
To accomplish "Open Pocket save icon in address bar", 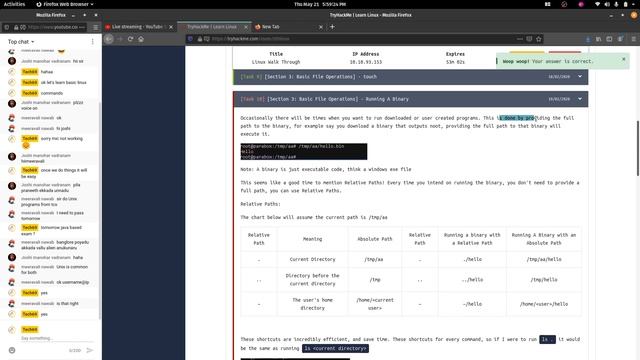I will pyautogui.click(x=529, y=39).
